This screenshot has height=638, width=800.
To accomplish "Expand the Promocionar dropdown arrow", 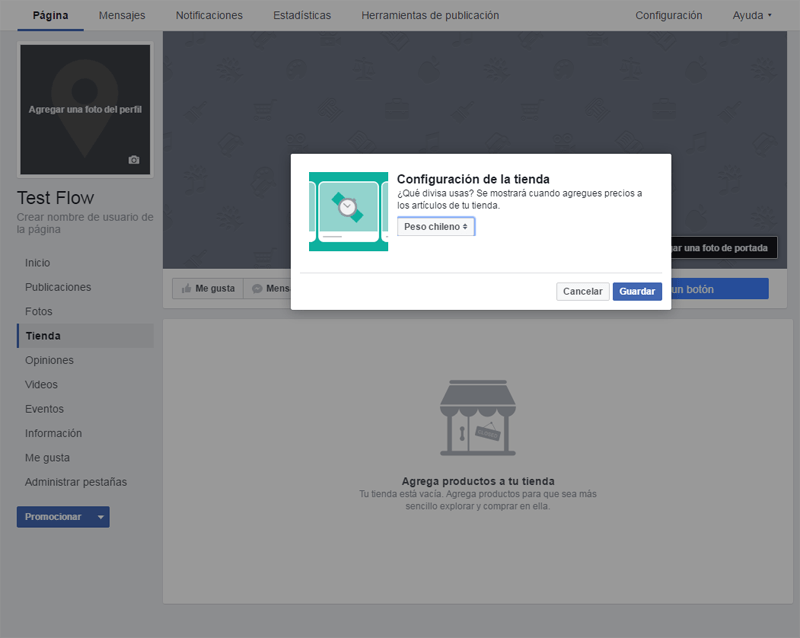I will tap(101, 517).
